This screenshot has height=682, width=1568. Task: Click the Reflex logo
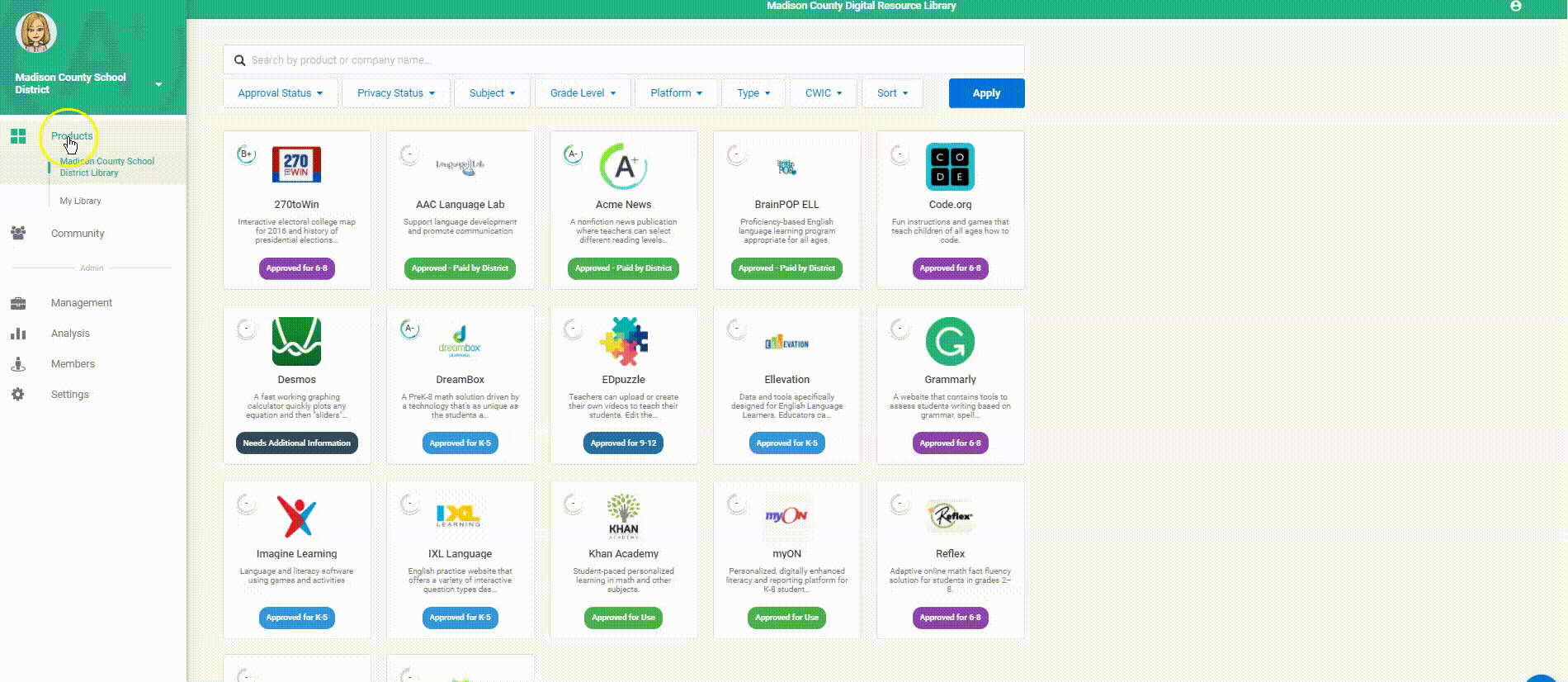(950, 516)
